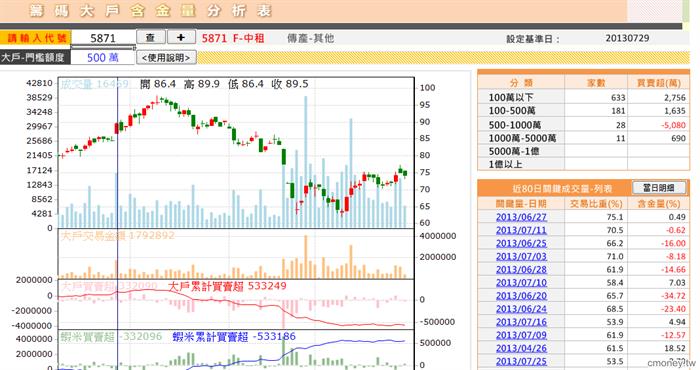Click the 當日明細 button
700x370 pixels.
coord(658,188)
